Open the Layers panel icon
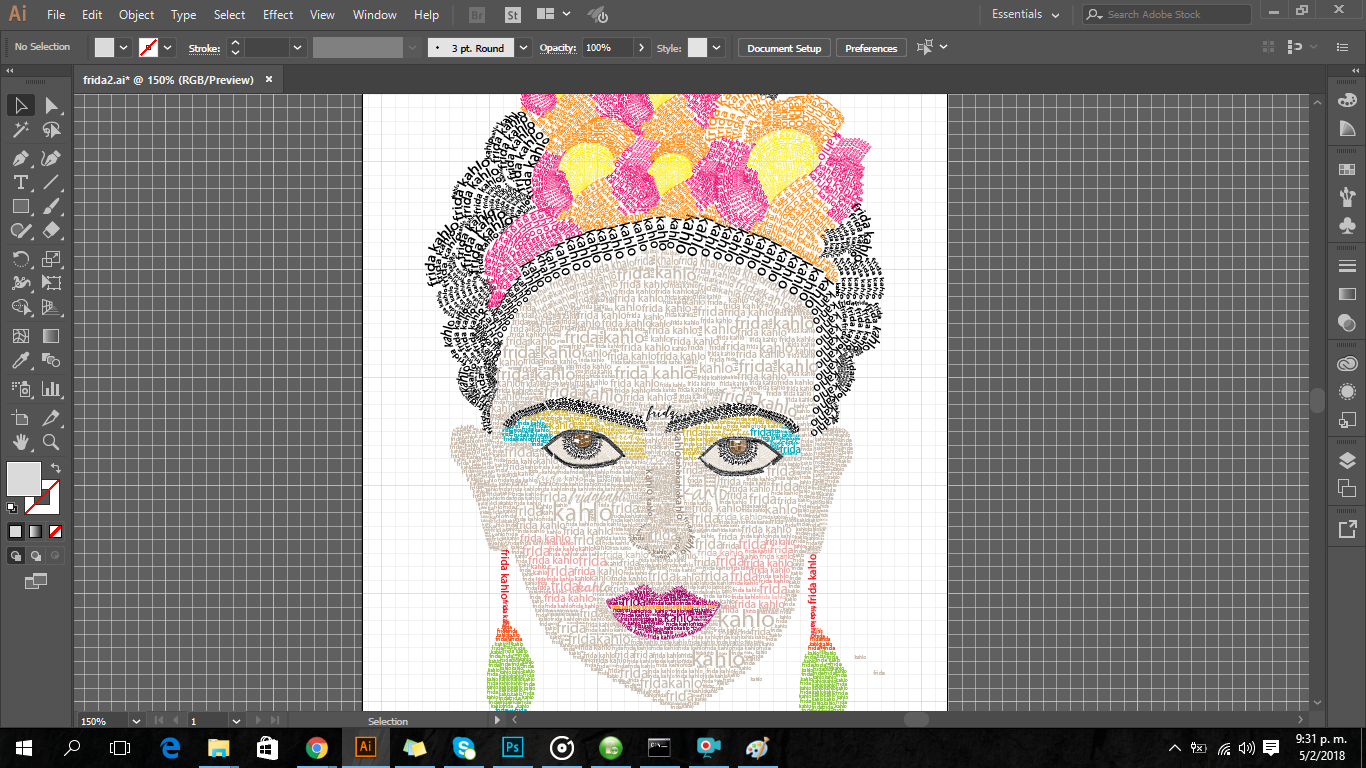 [x=1347, y=460]
